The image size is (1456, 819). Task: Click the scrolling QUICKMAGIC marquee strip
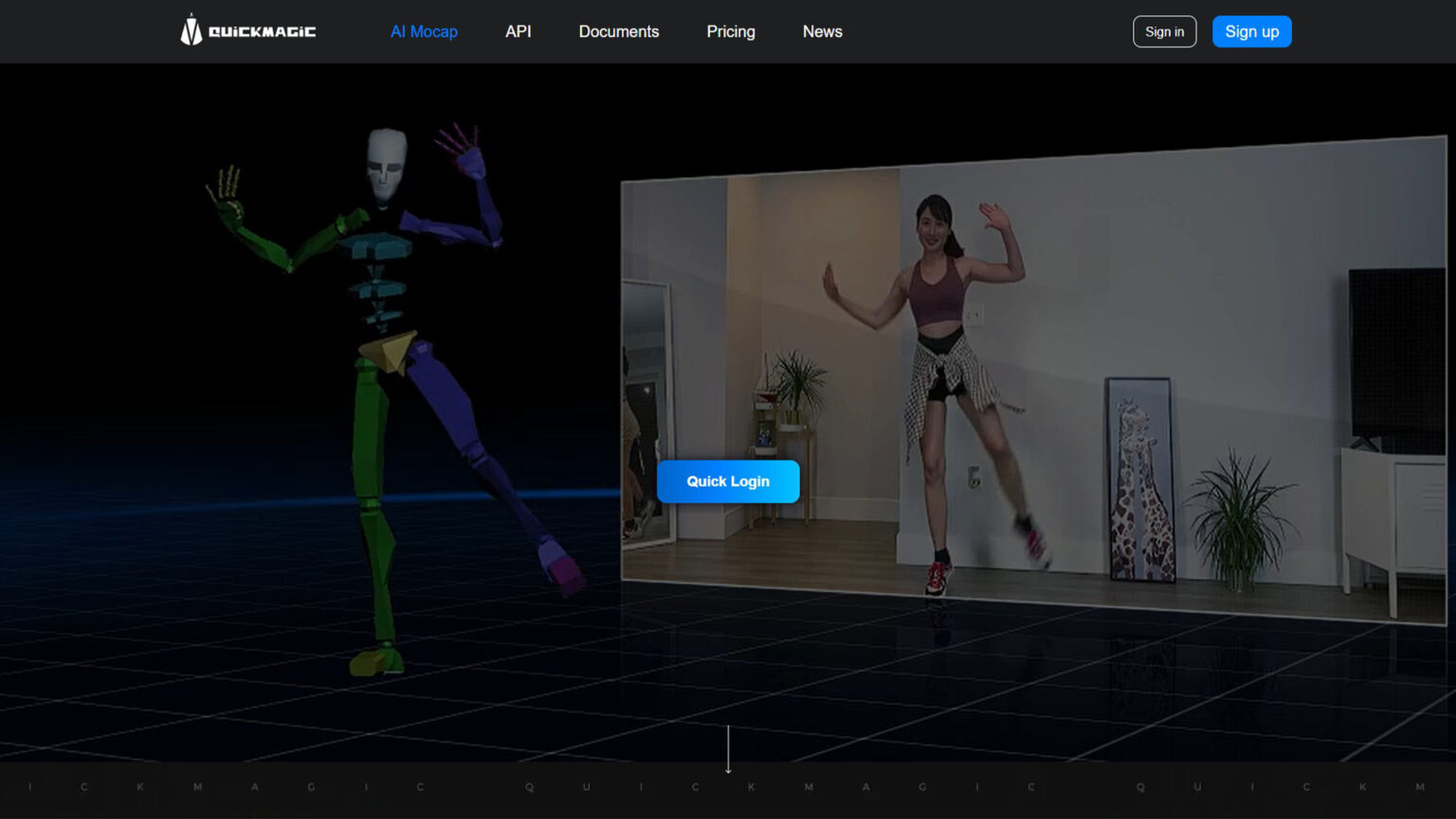coord(728,787)
